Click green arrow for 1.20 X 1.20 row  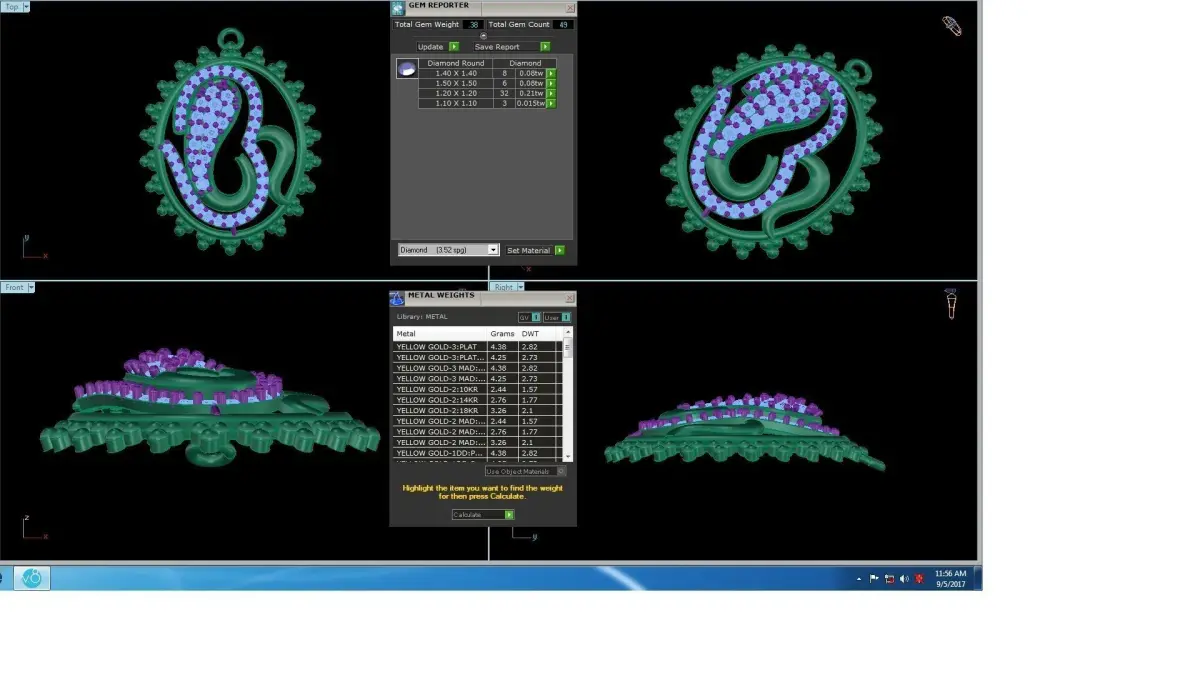(551, 93)
